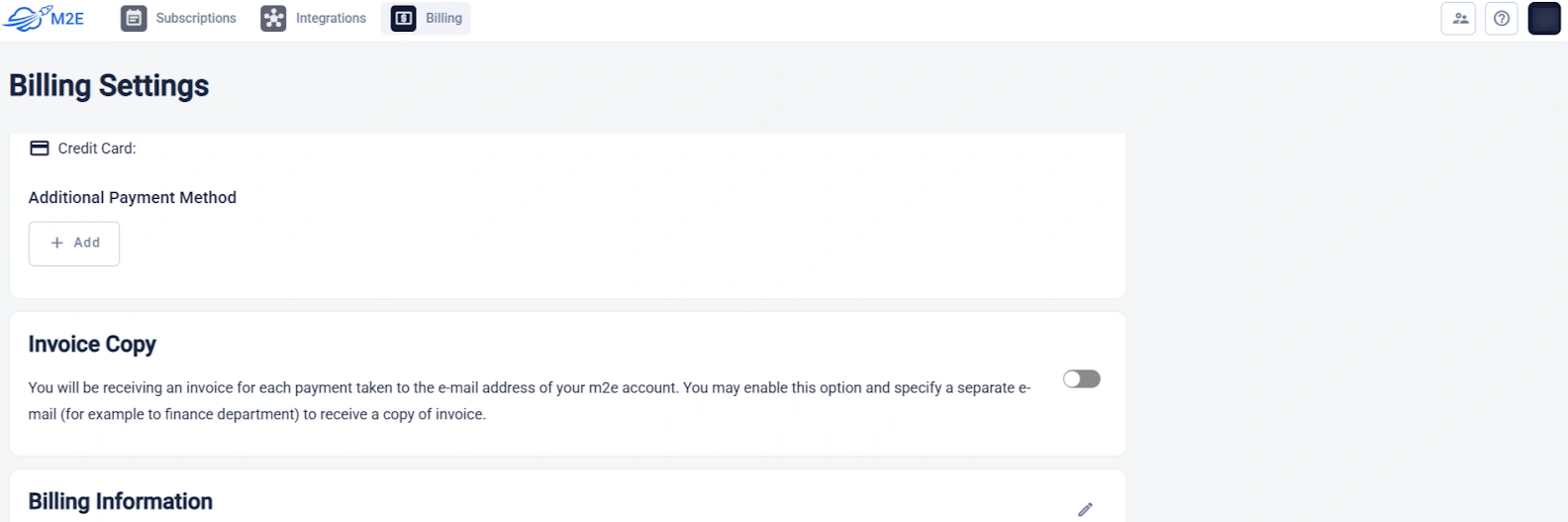This screenshot has height=522, width=1568.
Task: Open the user accounts icon button
Action: pos(1458,18)
